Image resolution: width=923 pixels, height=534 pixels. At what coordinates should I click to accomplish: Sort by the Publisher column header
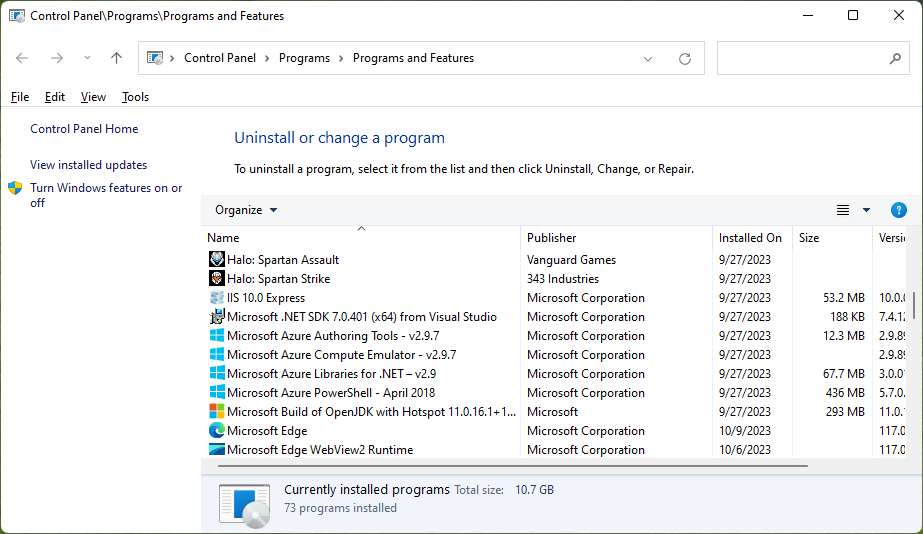click(x=616, y=238)
